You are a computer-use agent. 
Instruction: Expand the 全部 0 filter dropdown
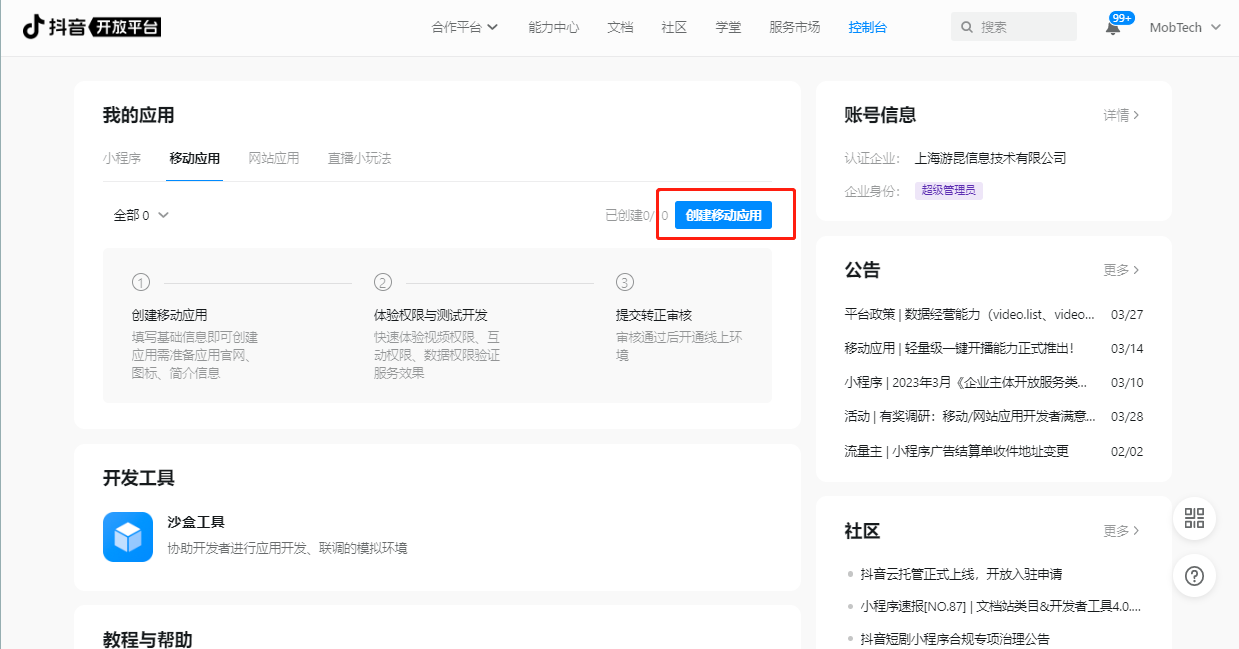coord(141,215)
